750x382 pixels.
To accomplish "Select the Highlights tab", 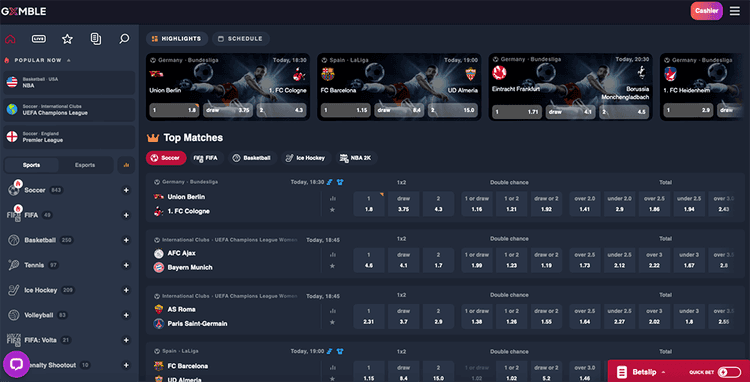I will 177,39.
